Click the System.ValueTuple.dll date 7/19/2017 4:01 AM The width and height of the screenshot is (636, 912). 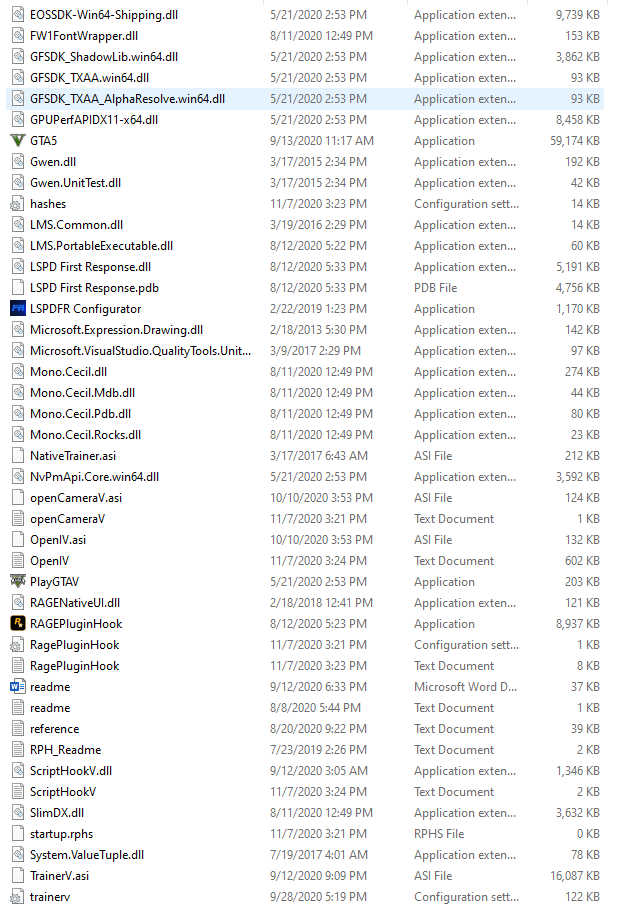[x=319, y=855]
